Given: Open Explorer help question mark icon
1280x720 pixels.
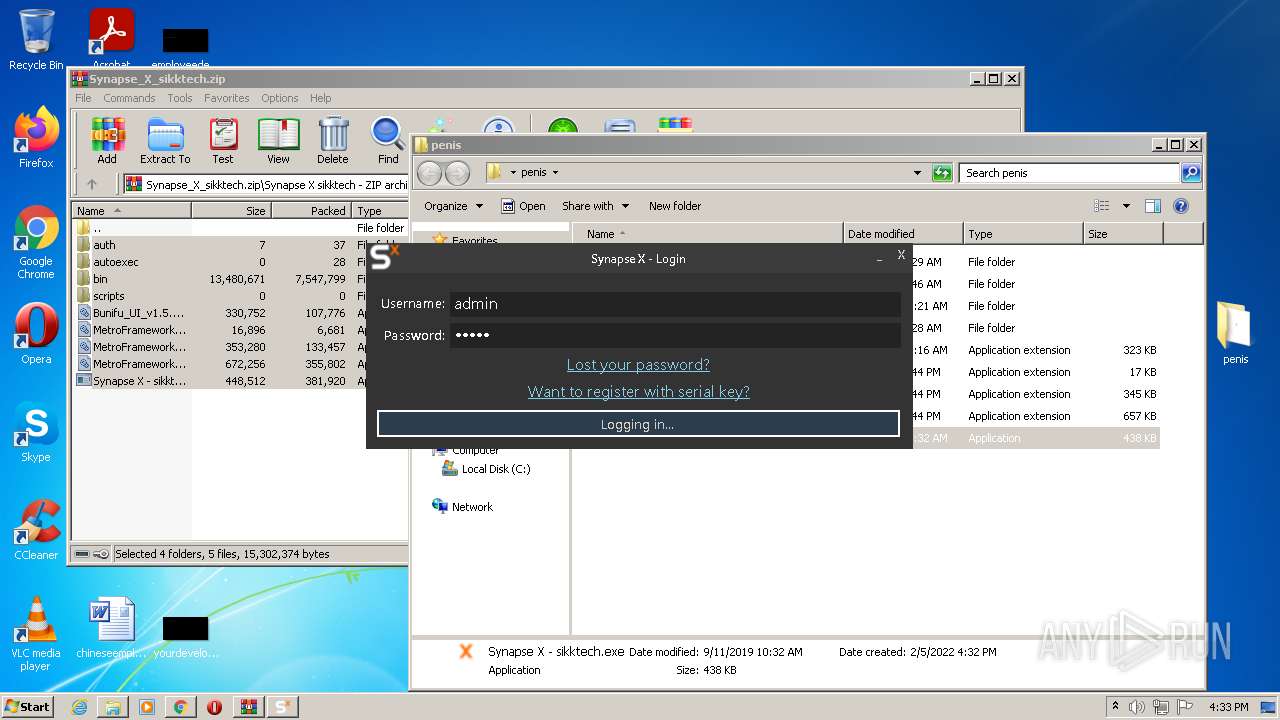Looking at the screenshot, I should tap(1180, 206).
